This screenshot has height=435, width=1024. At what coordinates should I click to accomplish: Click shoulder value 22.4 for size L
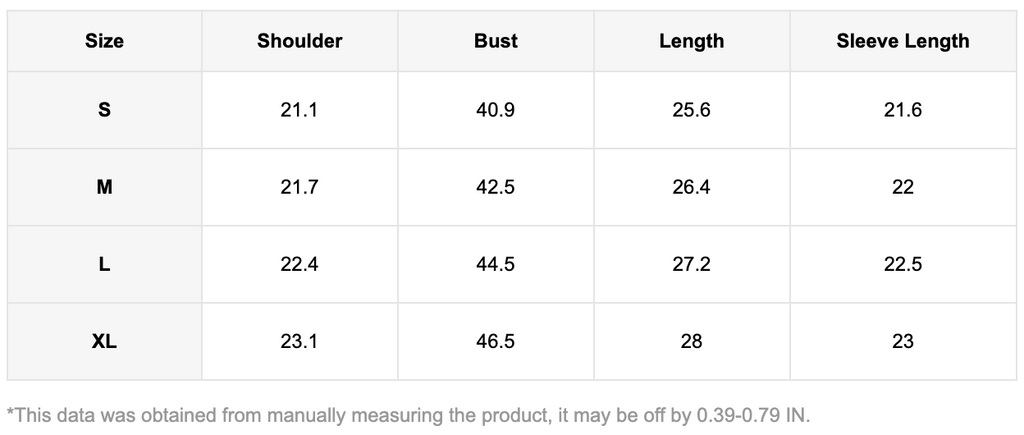(299, 264)
